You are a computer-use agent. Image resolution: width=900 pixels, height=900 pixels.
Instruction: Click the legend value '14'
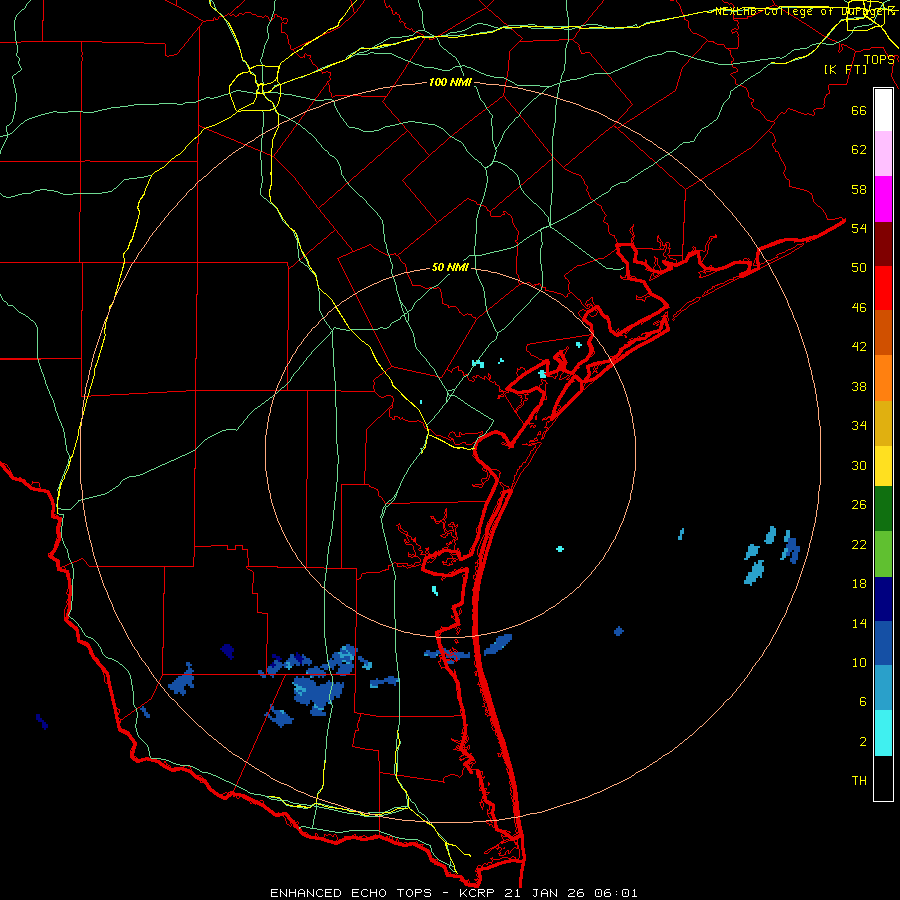tap(859, 623)
